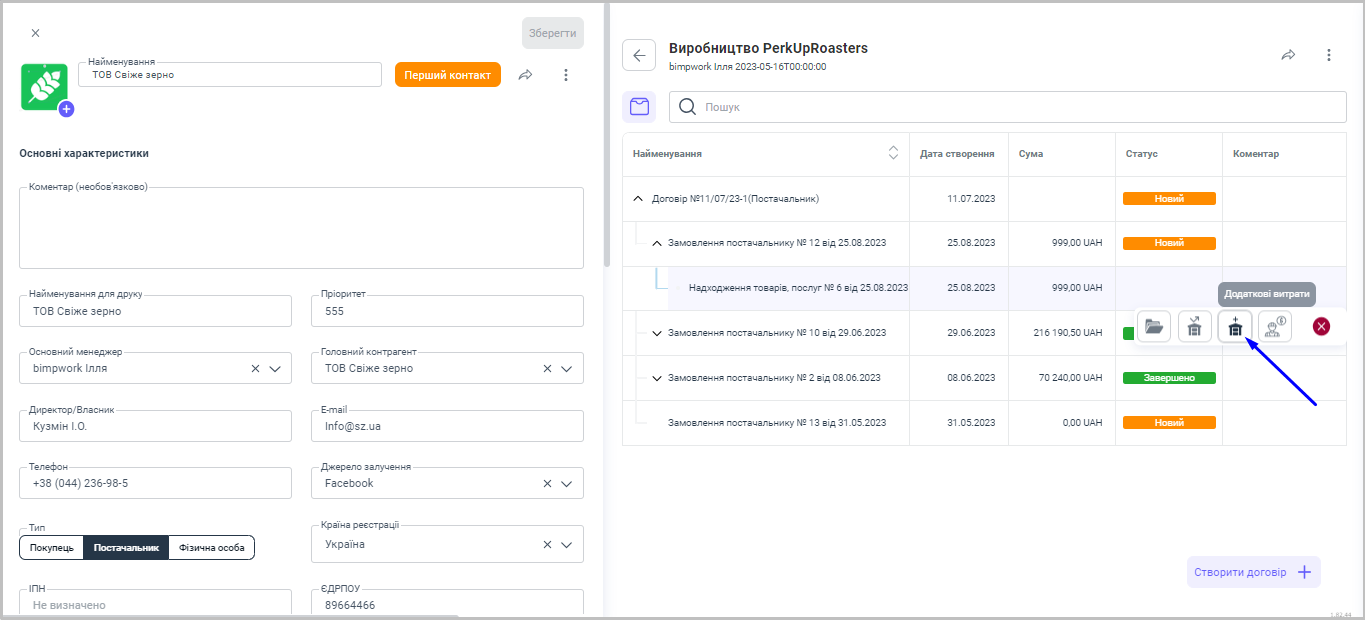Collapse Договір №11/07/23-1 tree row
The image size is (1365, 620).
coord(638,198)
